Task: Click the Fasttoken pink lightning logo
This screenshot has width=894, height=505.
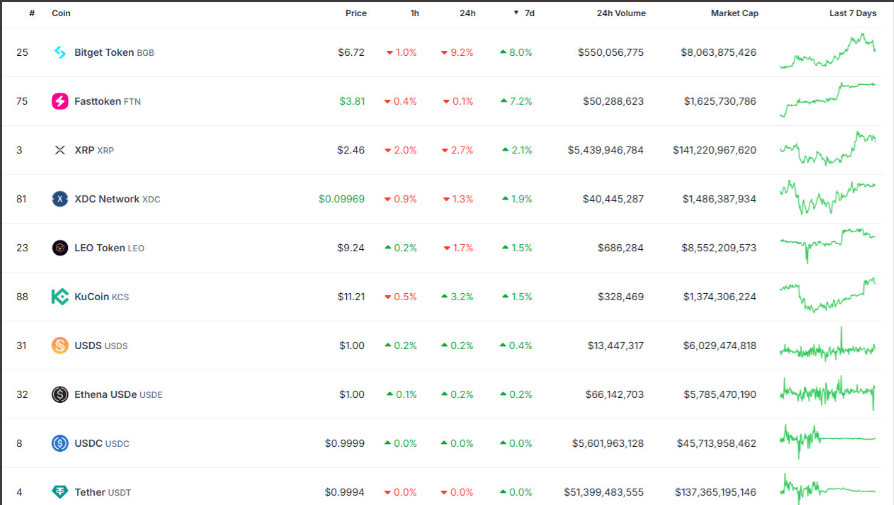Action: [60, 101]
